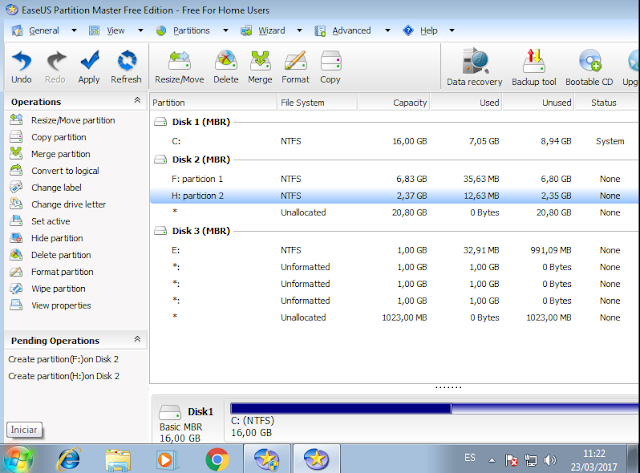Select the 1023,00 MB Unallocated row
The height and width of the screenshot is (473, 640).
[x=395, y=317]
